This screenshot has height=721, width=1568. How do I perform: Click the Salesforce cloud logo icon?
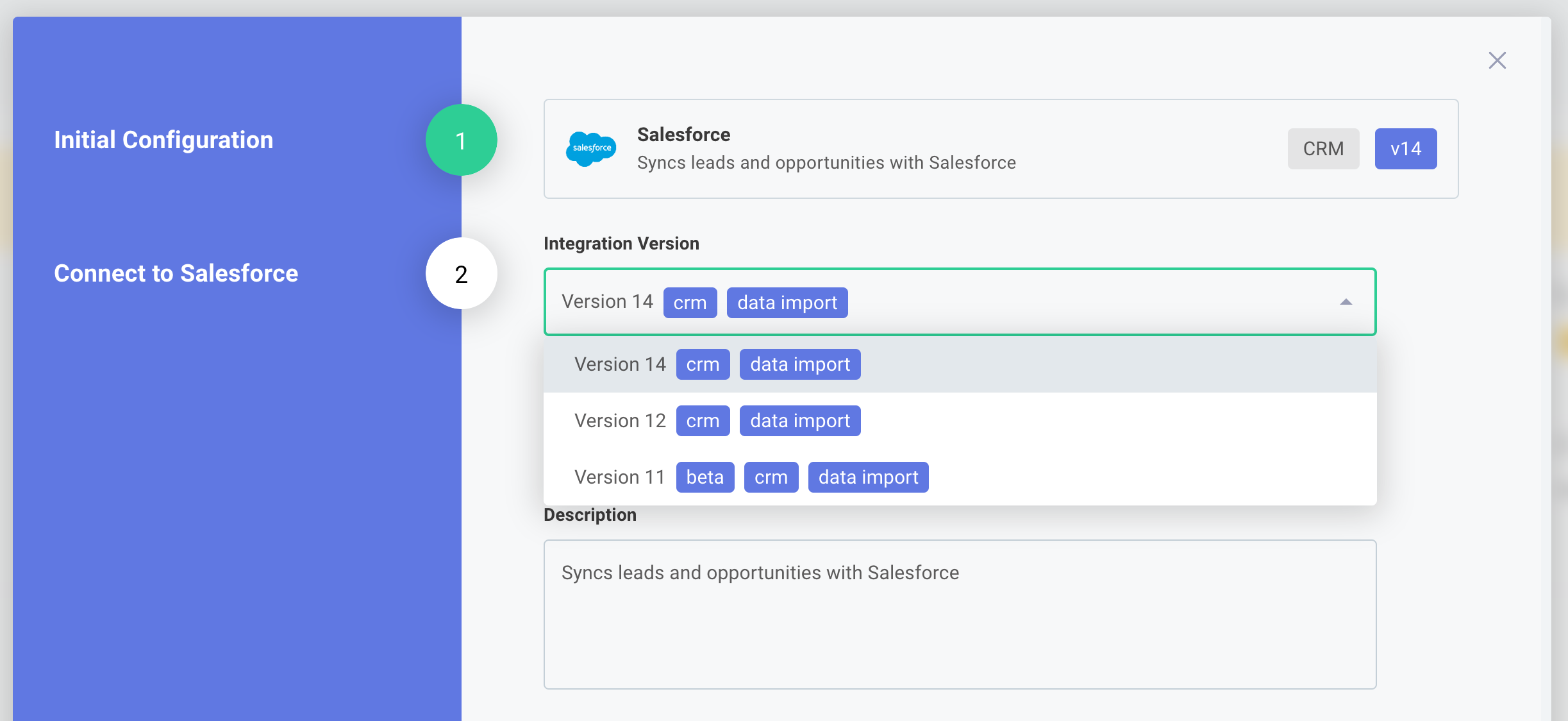tap(591, 148)
